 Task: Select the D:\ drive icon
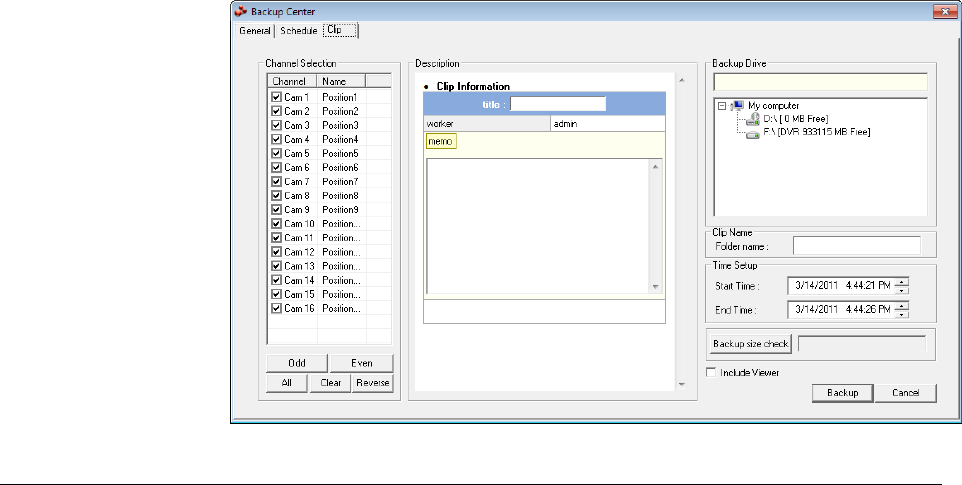point(753,118)
